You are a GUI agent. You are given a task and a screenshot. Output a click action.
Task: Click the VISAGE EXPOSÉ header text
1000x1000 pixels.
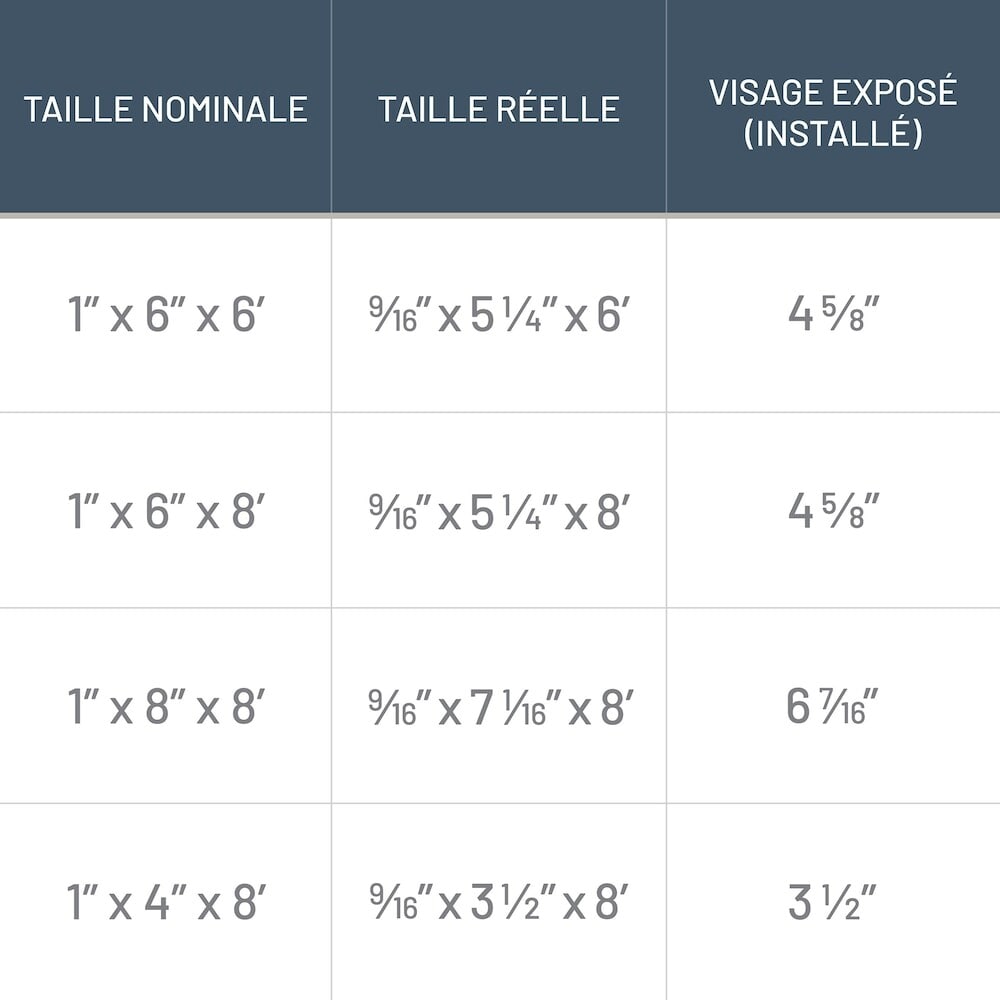[833, 92]
